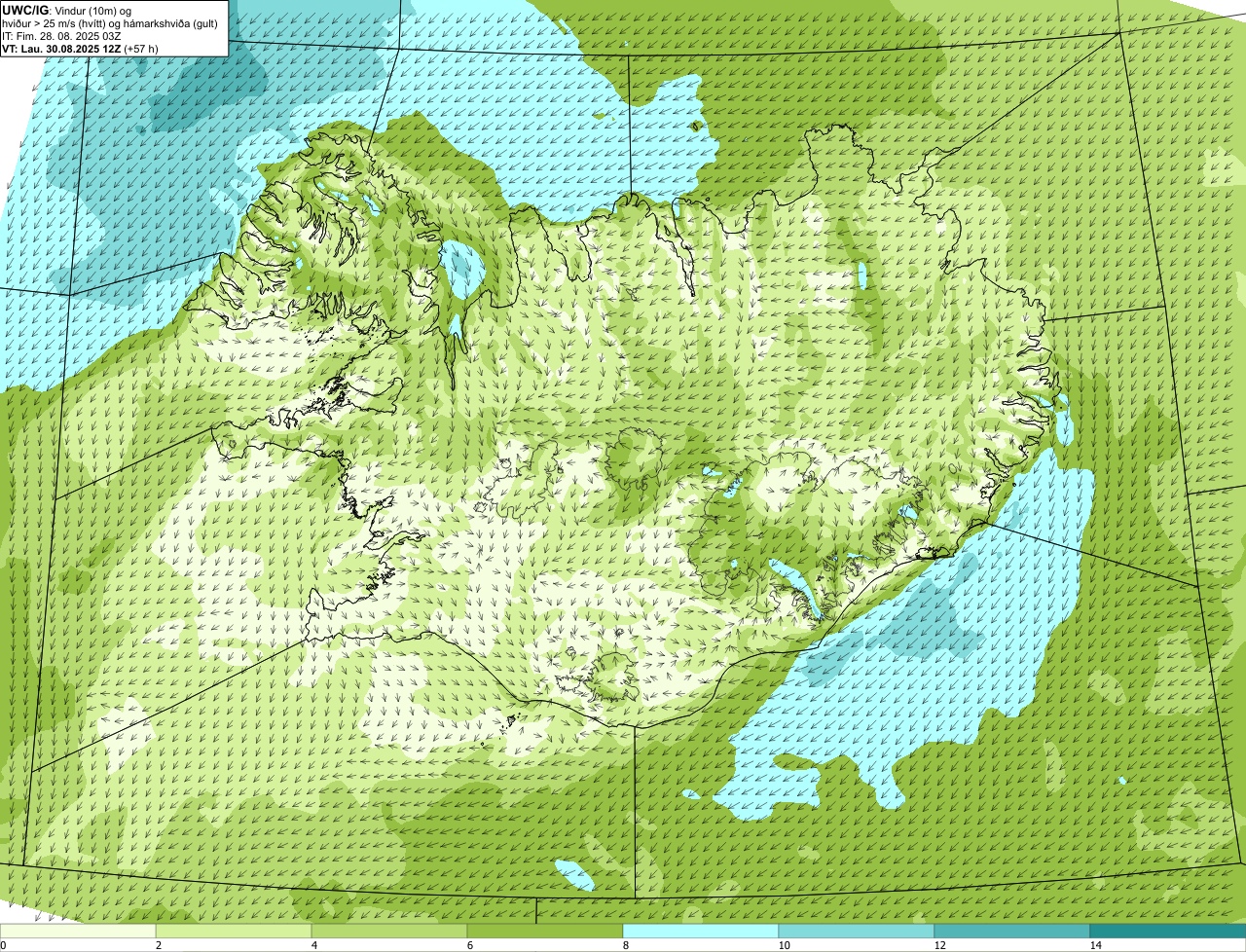Viewport: 1246px width, 952px height.
Task: Click the '8' tick label under color bar
Action: tap(625, 945)
